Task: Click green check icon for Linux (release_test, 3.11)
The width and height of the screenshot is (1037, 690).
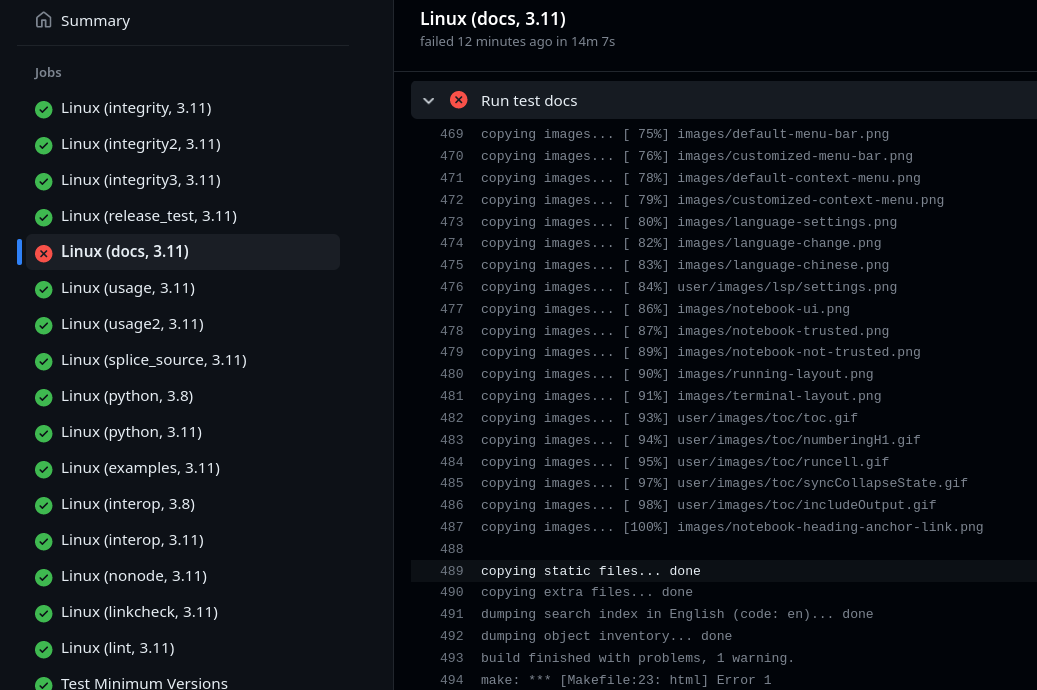Action: coord(44,217)
